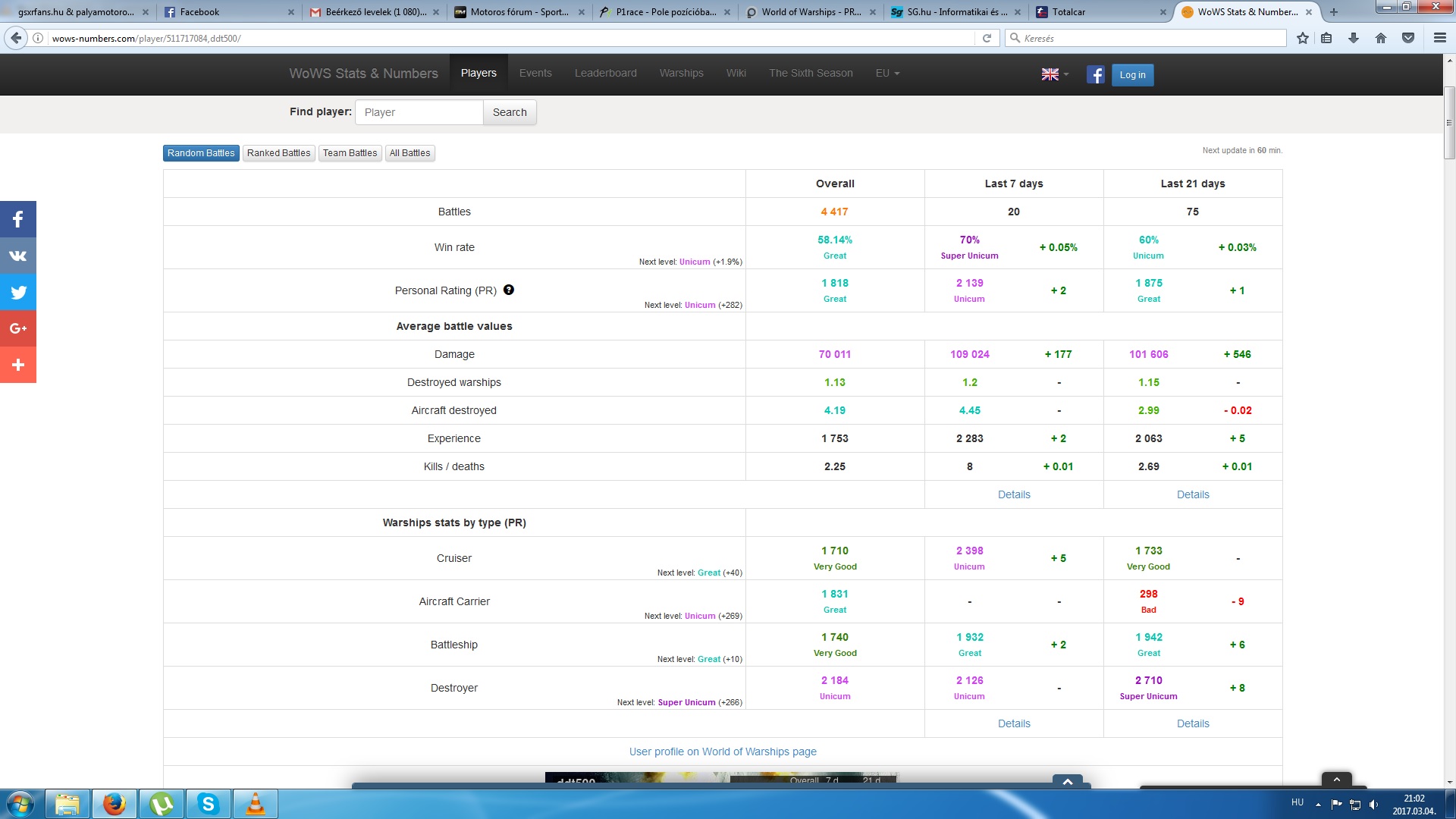The height and width of the screenshot is (819, 1456).
Task: Click the Log in button
Action: pyautogui.click(x=1132, y=75)
